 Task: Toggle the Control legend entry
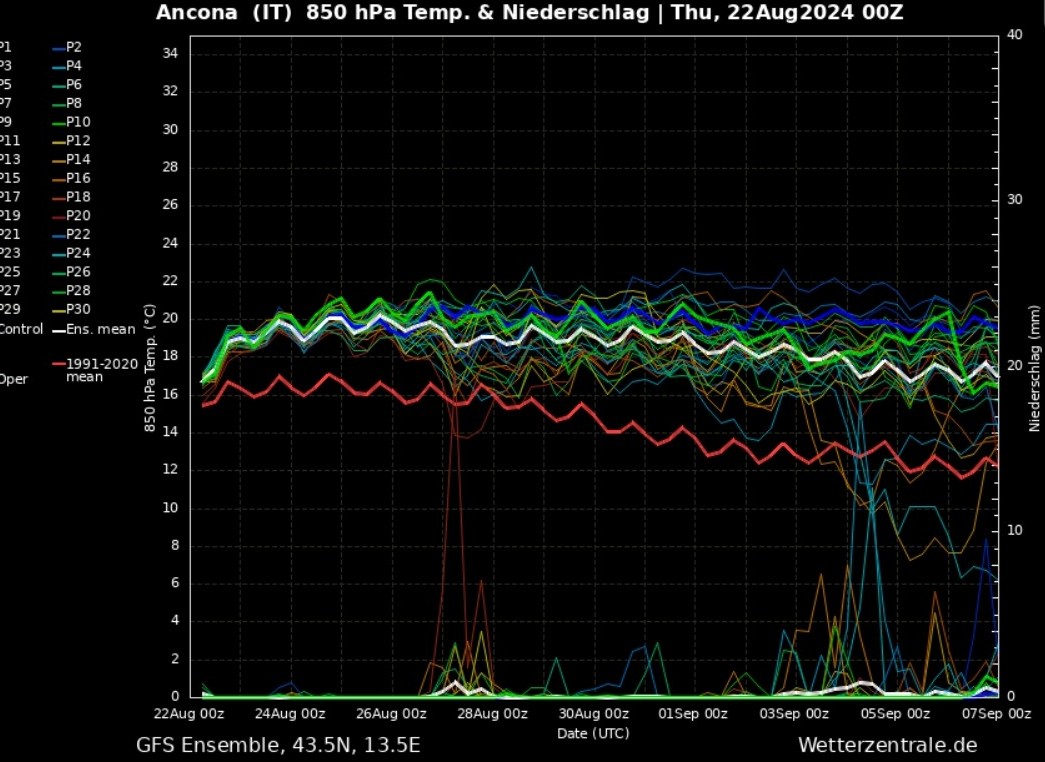click(20, 329)
